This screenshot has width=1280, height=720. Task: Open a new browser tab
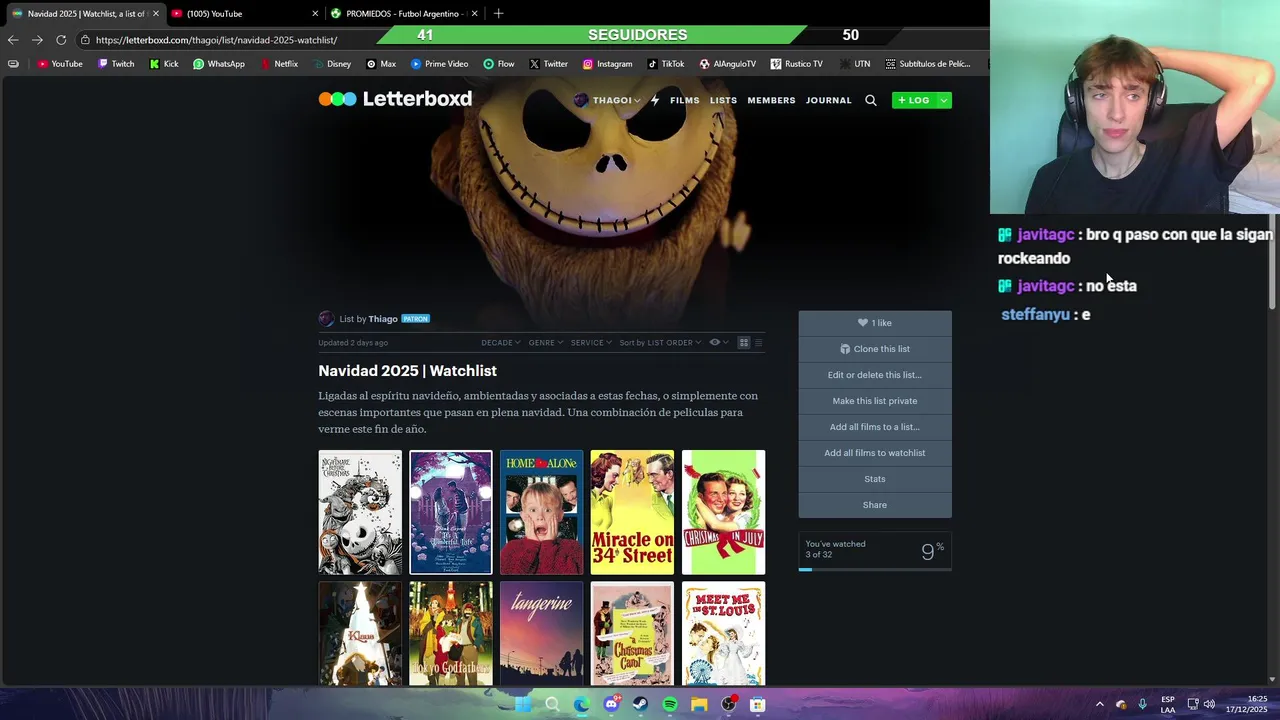(x=498, y=13)
